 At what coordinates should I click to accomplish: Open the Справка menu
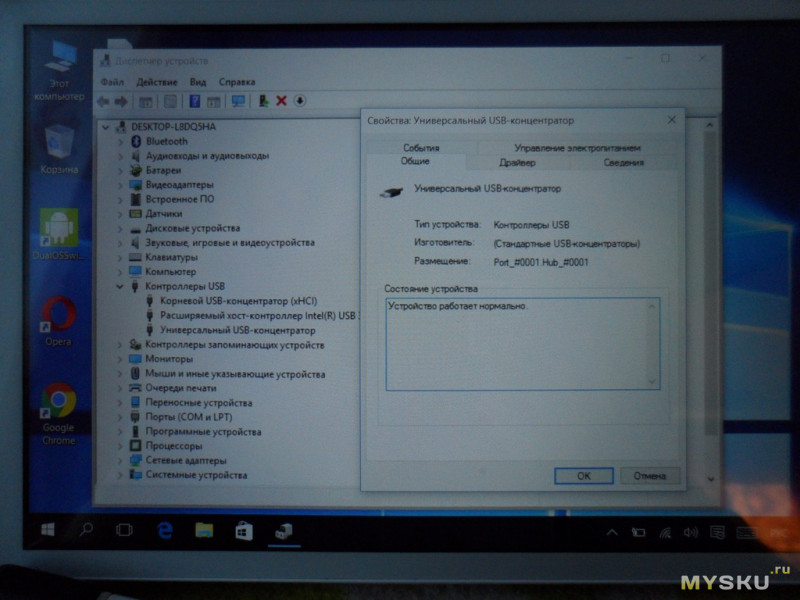click(237, 82)
